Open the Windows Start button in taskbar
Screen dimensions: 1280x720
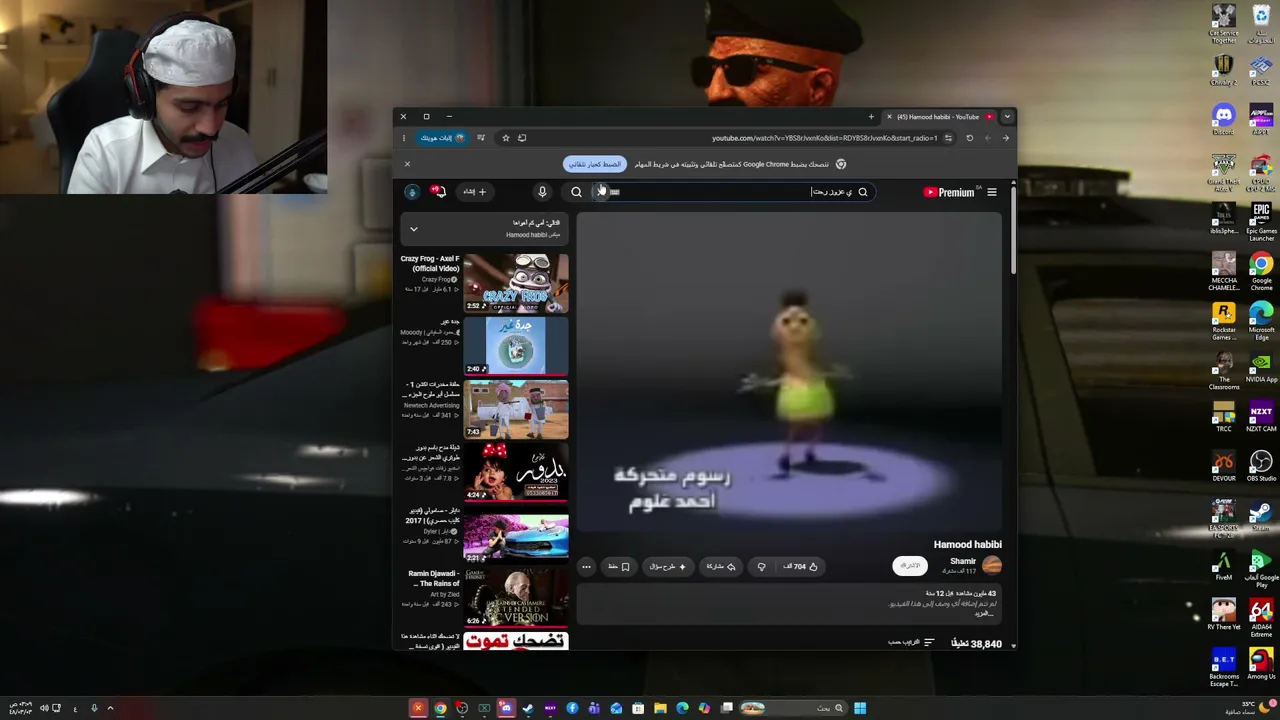point(859,708)
